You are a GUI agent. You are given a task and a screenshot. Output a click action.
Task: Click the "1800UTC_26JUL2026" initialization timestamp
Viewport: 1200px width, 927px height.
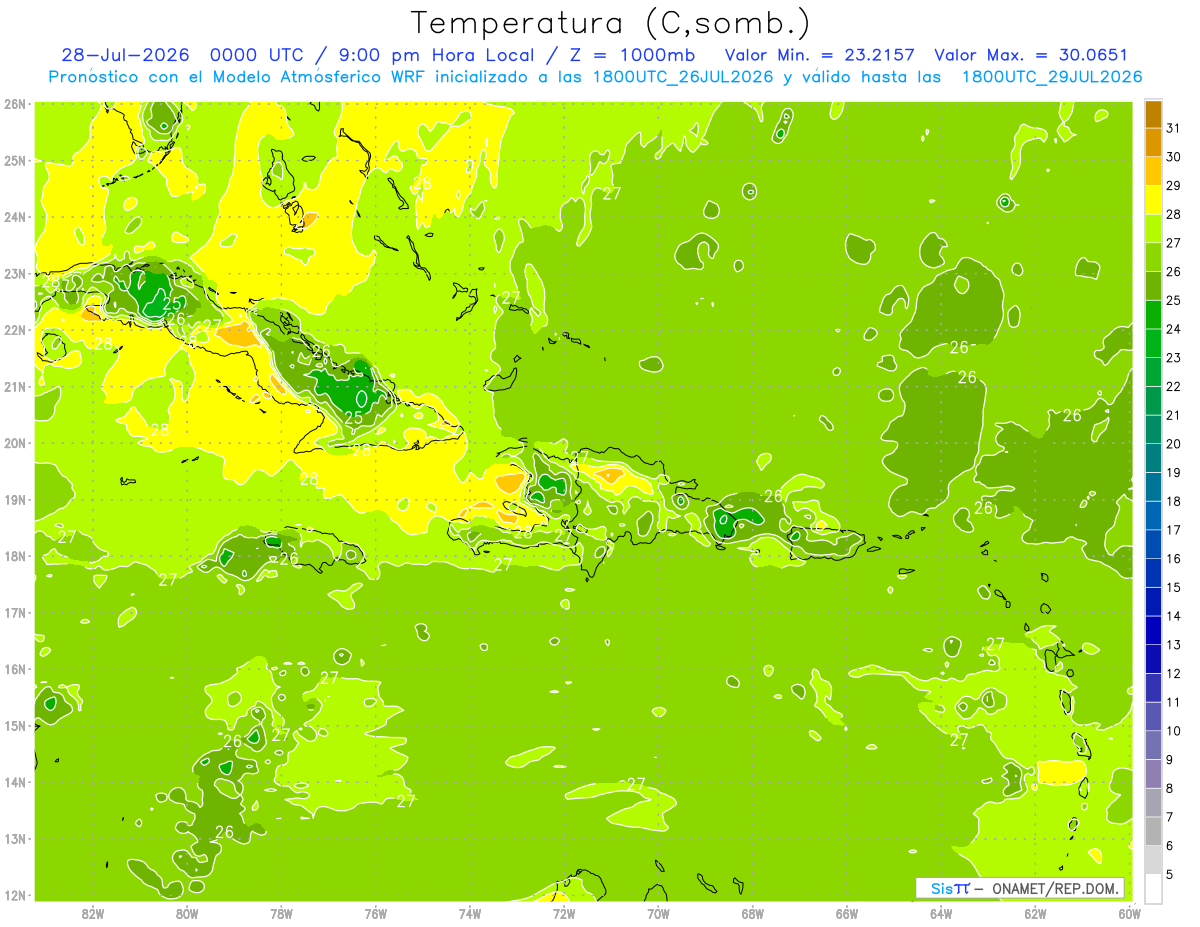pos(683,77)
